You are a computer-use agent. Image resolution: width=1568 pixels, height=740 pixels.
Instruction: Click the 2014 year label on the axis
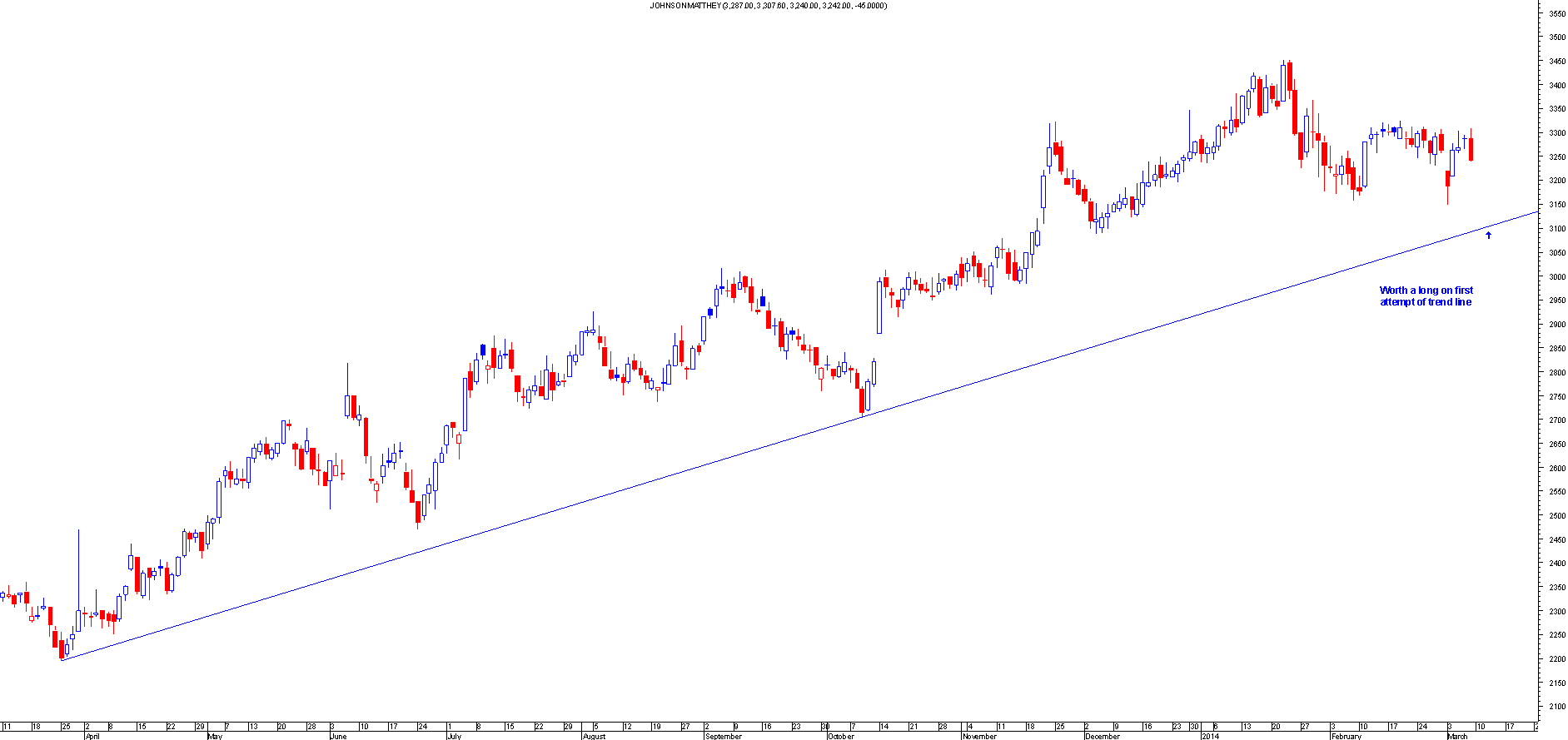click(x=1210, y=736)
